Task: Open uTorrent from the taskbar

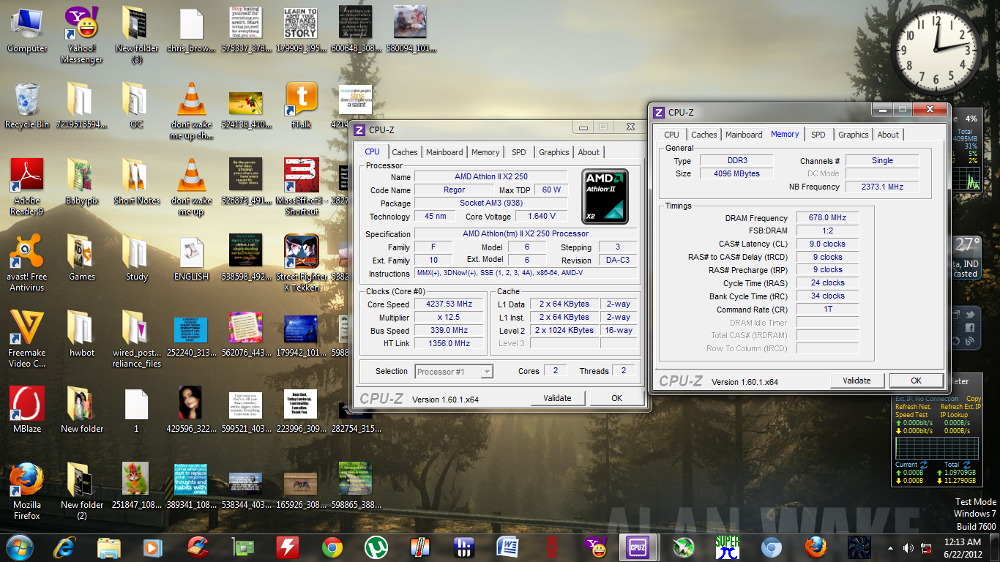Action: 376,547
